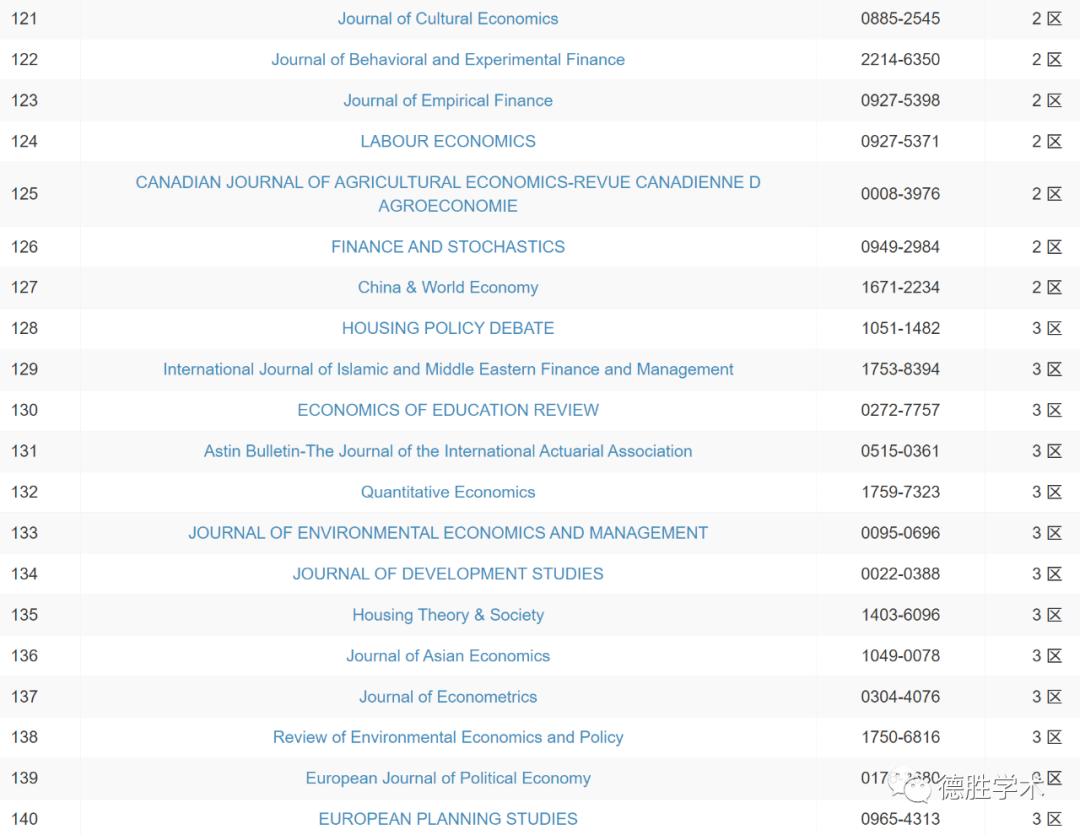Click the 2区 rank for China & World Economy
1080x835 pixels.
1047,287
